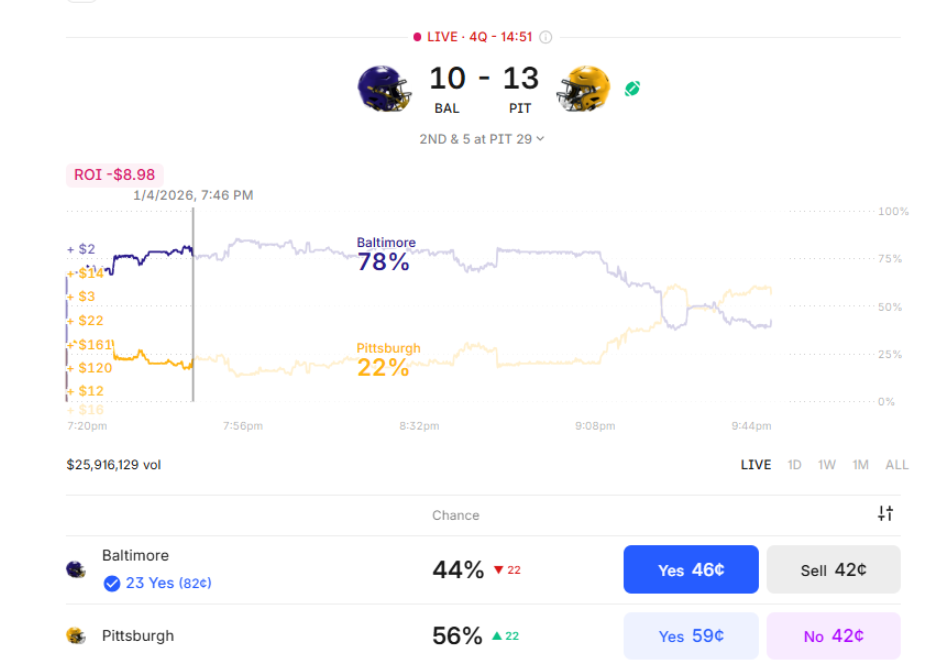The height and width of the screenshot is (665, 946).
Task: Click the Pittsburgh Steelers helmet in scoreboard
Action: (x=584, y=90)
